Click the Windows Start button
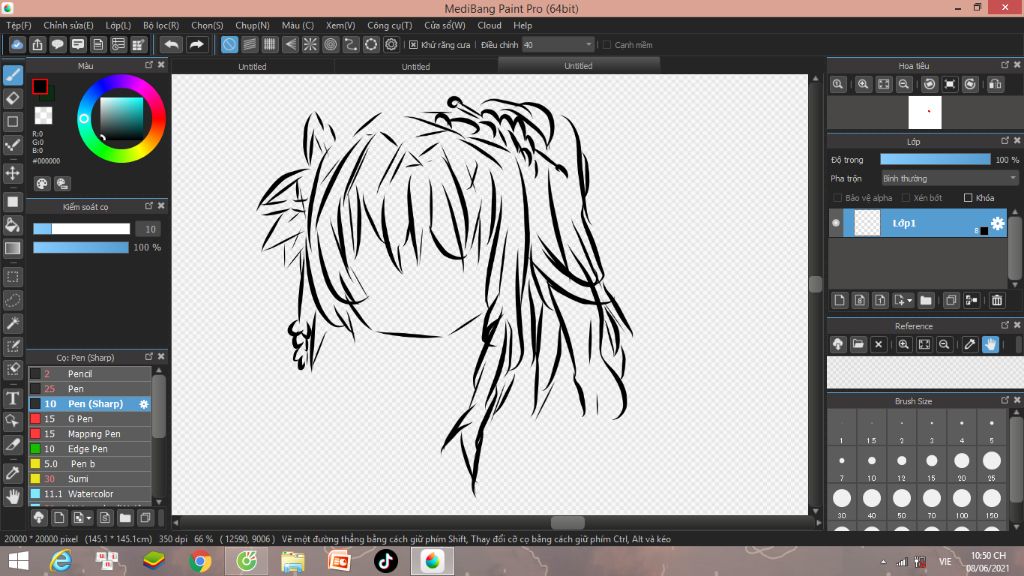The height and width of the screenshot is (576, 1024). (18, 561)
